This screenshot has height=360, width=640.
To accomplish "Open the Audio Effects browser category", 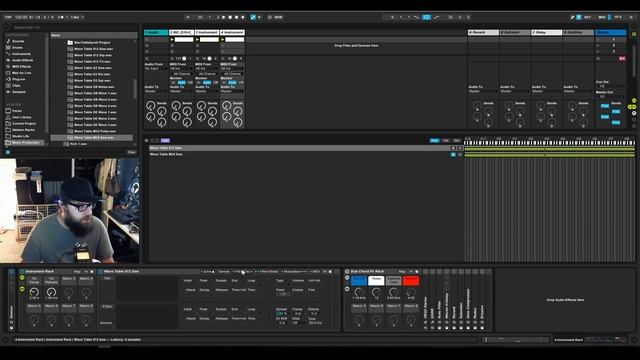I will [x=22, y=60].
